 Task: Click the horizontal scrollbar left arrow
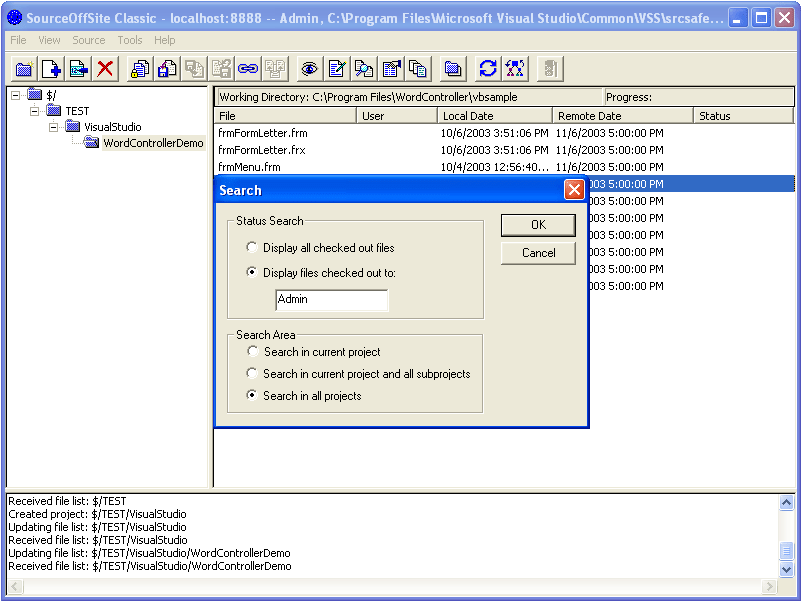coord(15,586)
